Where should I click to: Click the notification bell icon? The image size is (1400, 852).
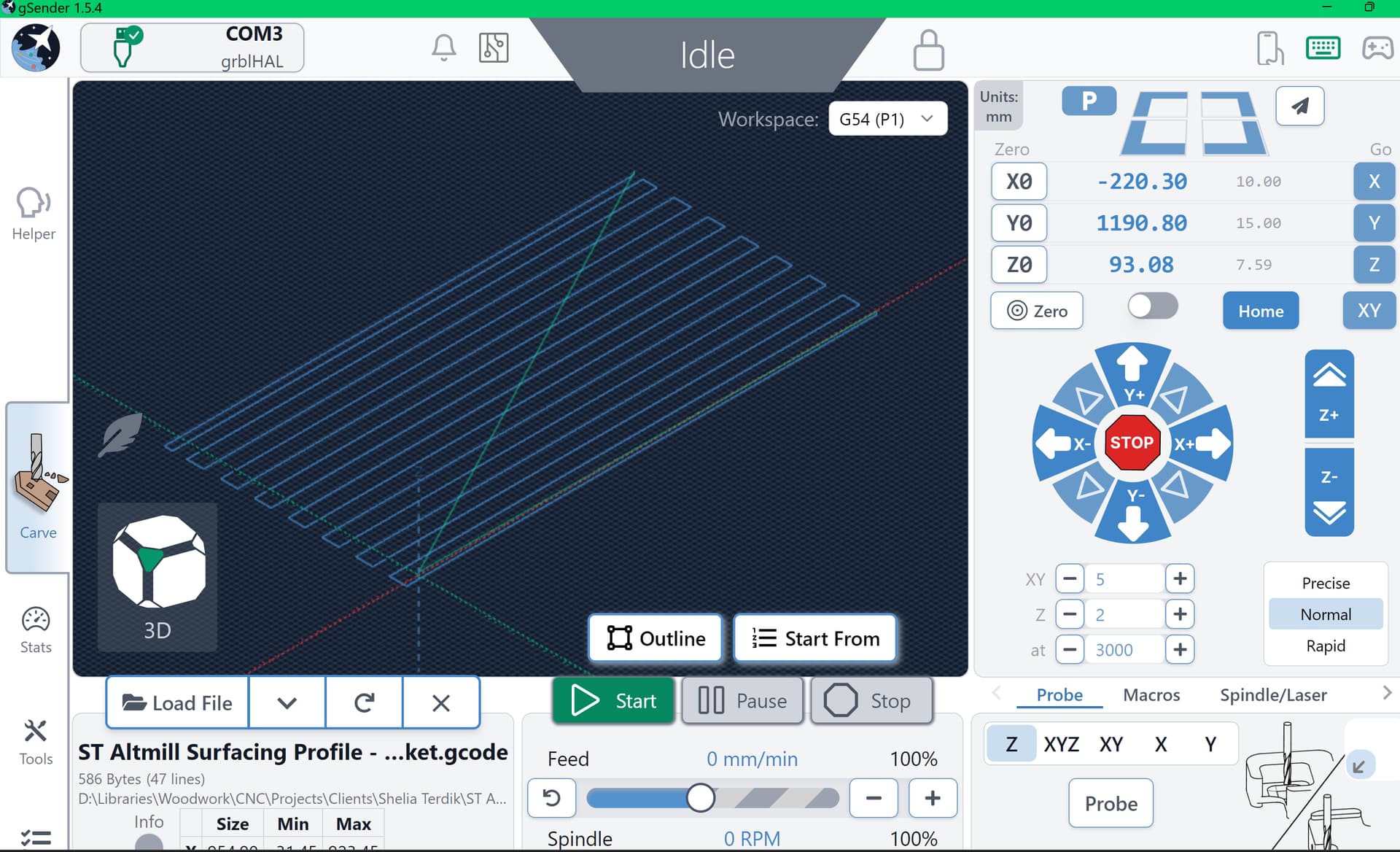443,48
